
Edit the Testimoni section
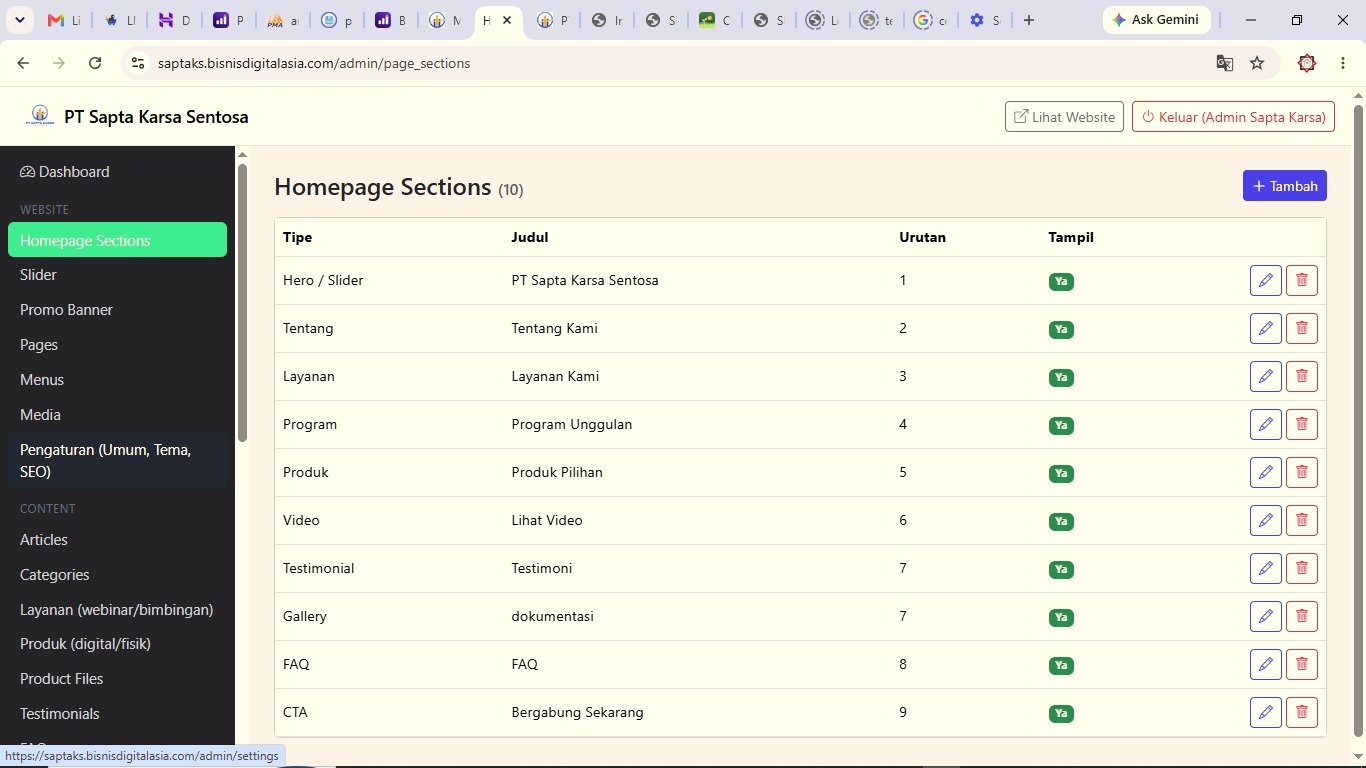pyautogui.click(x=1265, y=568)
